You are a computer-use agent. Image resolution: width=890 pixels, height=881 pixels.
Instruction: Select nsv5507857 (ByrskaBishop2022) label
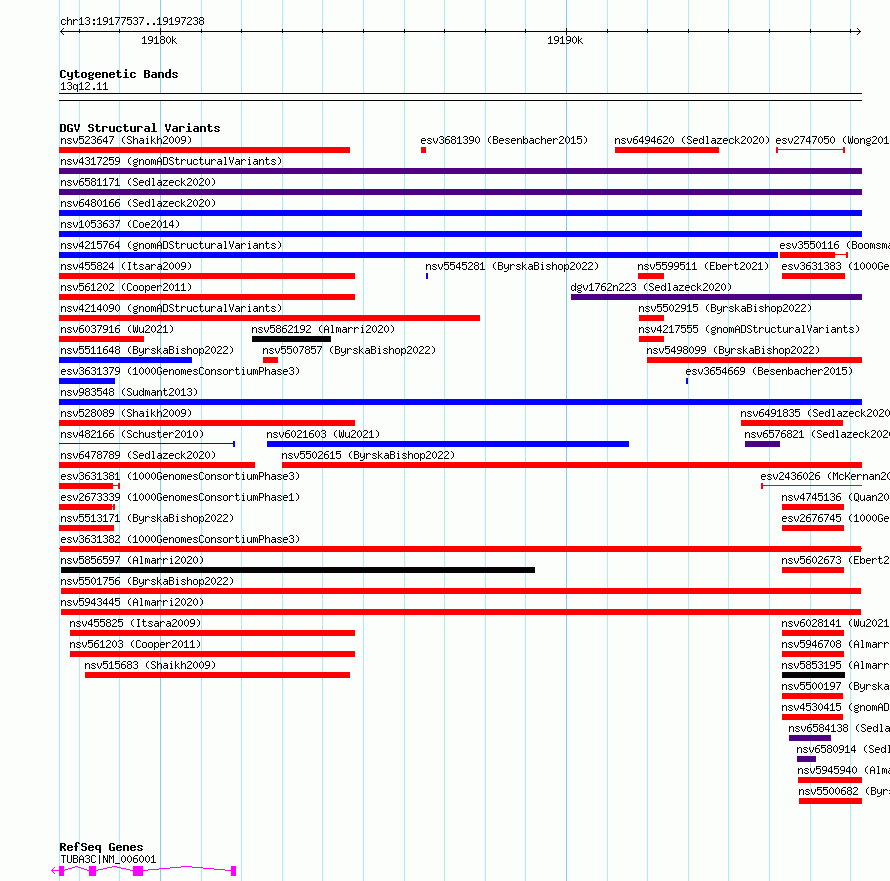coord(349,350)
